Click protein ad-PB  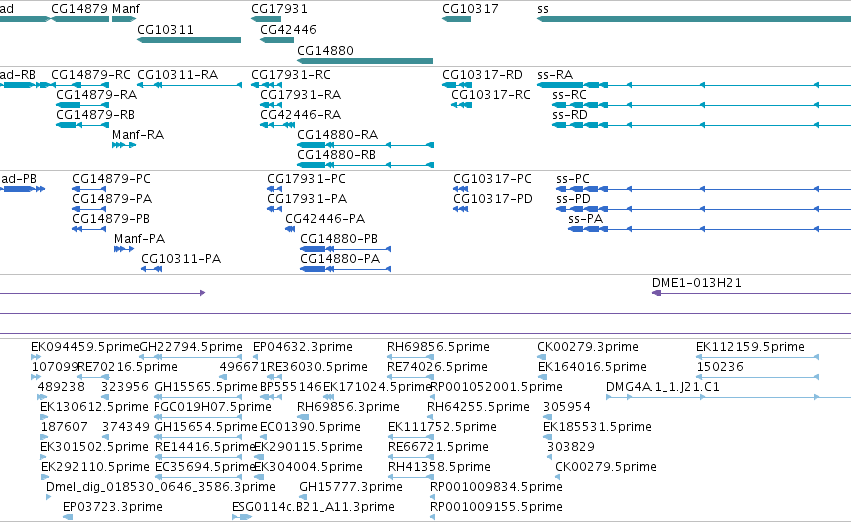click(18, 179)
